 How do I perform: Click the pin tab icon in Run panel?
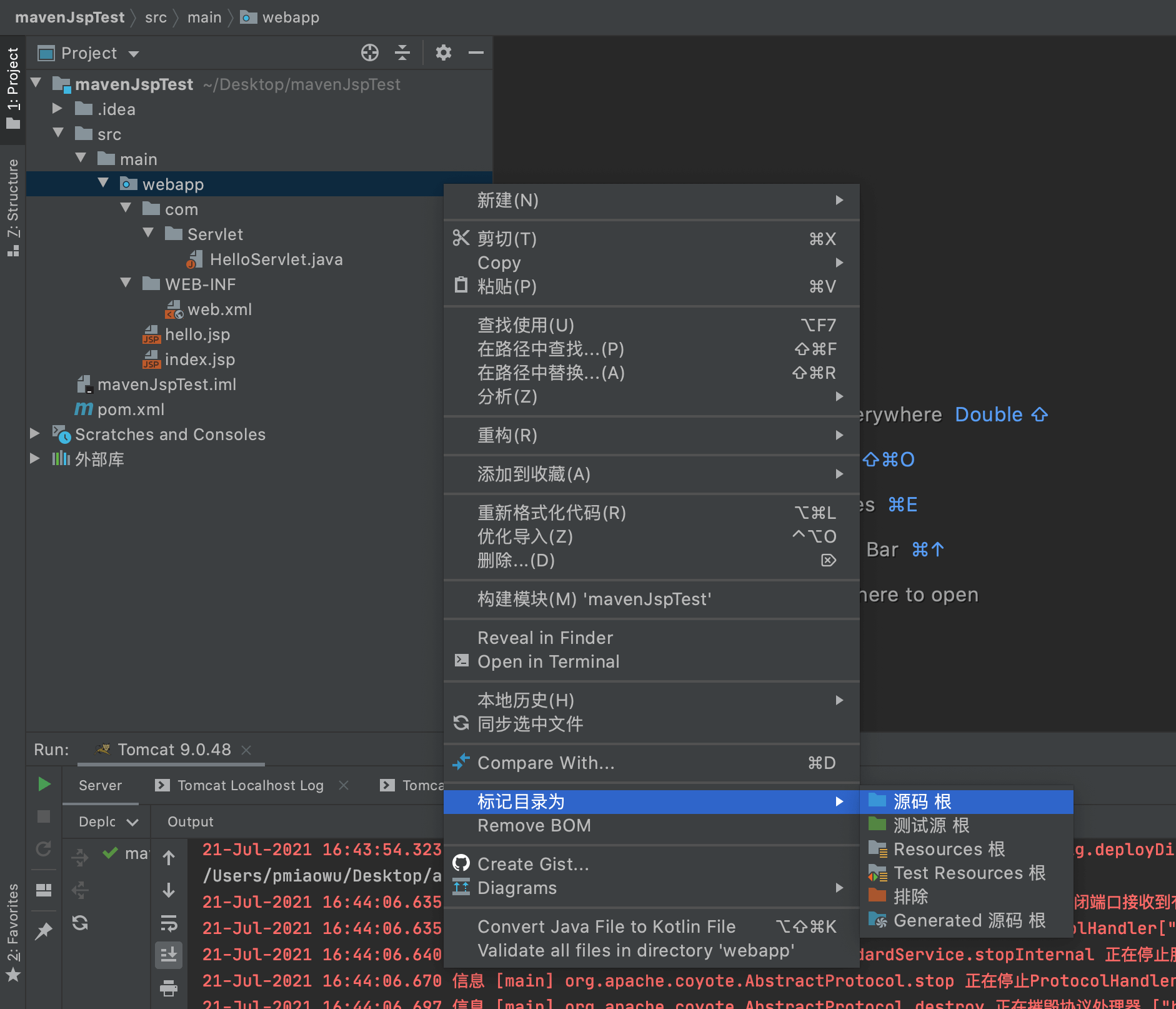click(x=44, y=931)
